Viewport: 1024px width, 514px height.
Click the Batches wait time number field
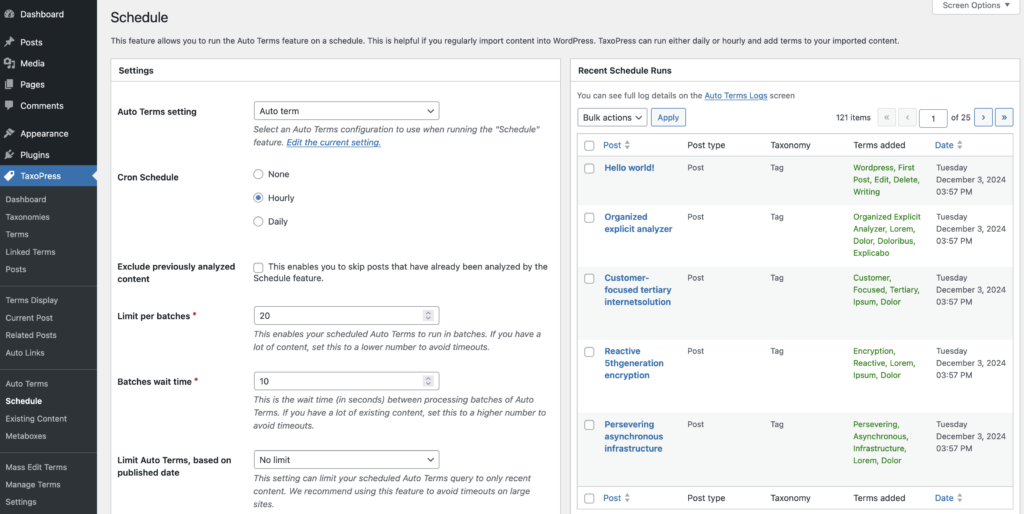point(346,381)
